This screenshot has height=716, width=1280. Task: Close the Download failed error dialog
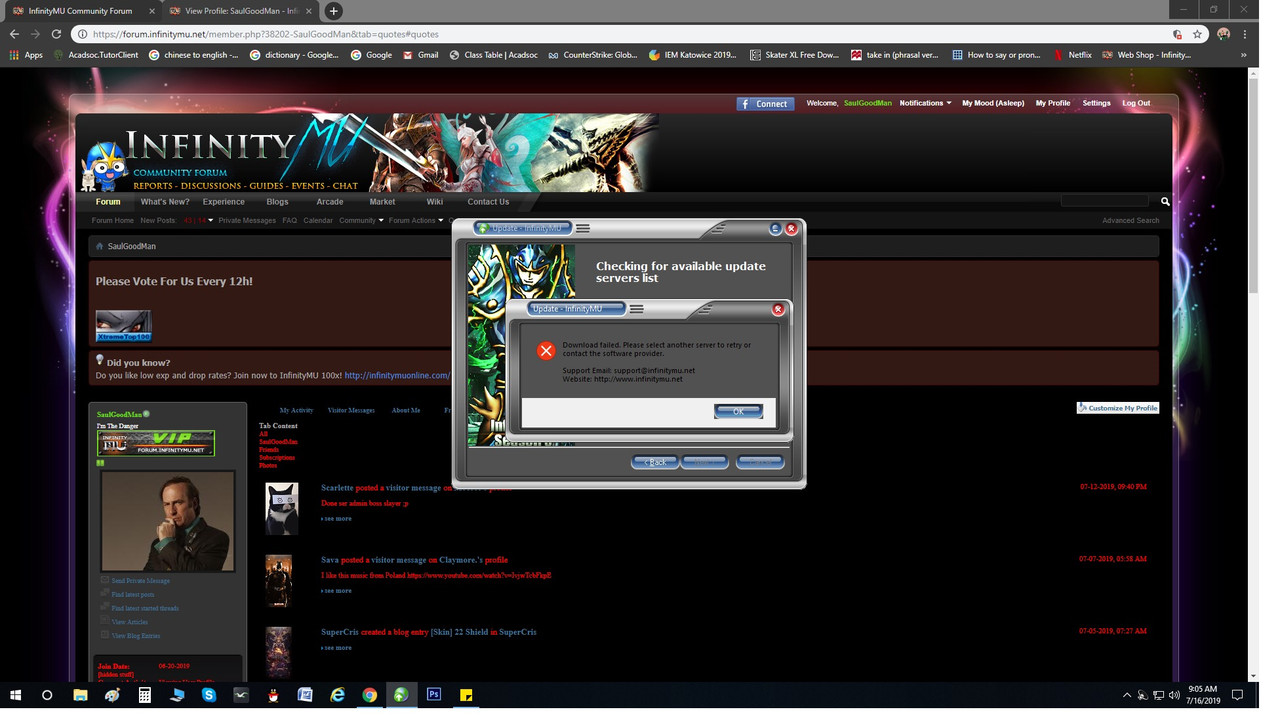click(x=778, y=310)
